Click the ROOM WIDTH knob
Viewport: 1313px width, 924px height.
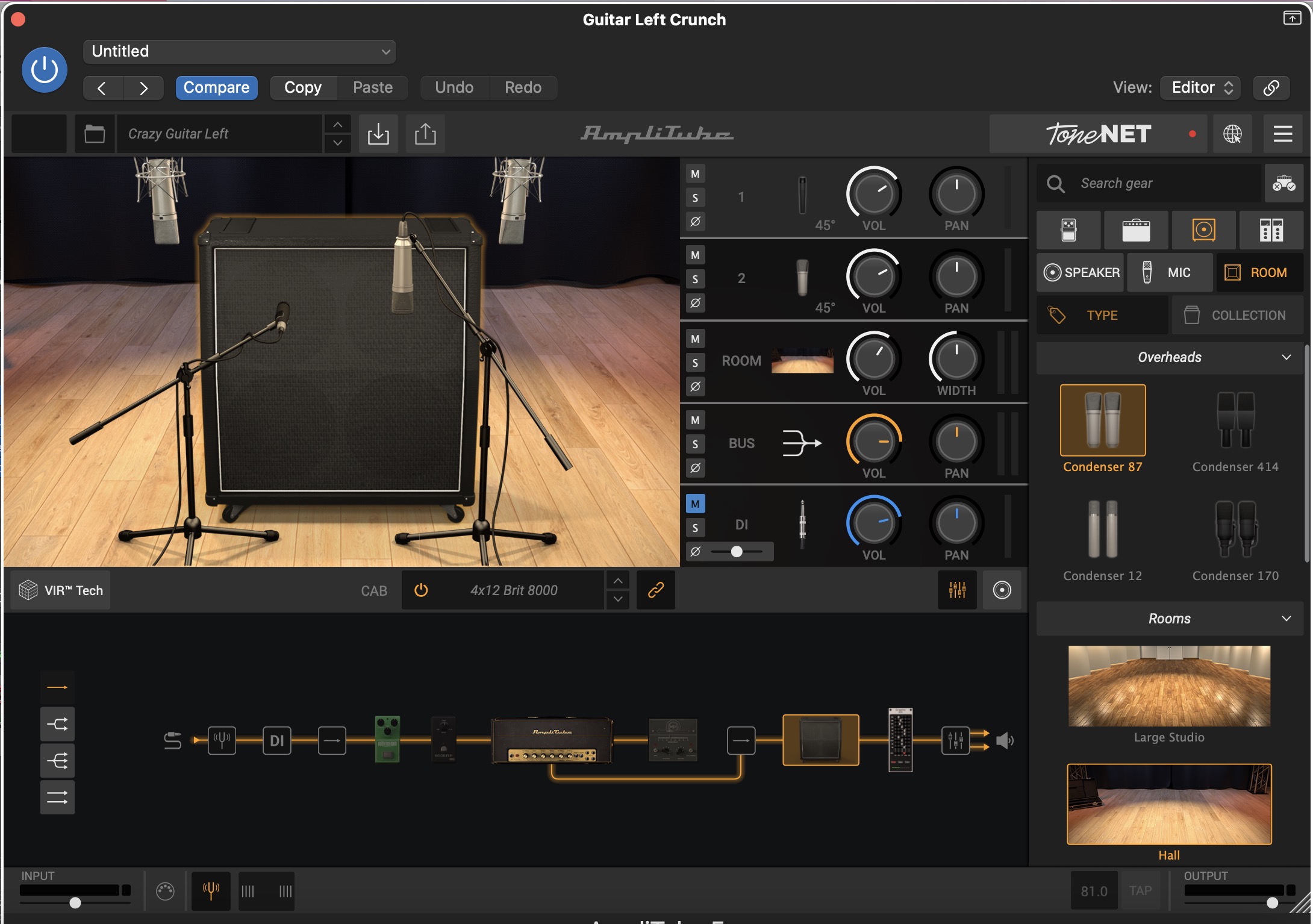956,359
